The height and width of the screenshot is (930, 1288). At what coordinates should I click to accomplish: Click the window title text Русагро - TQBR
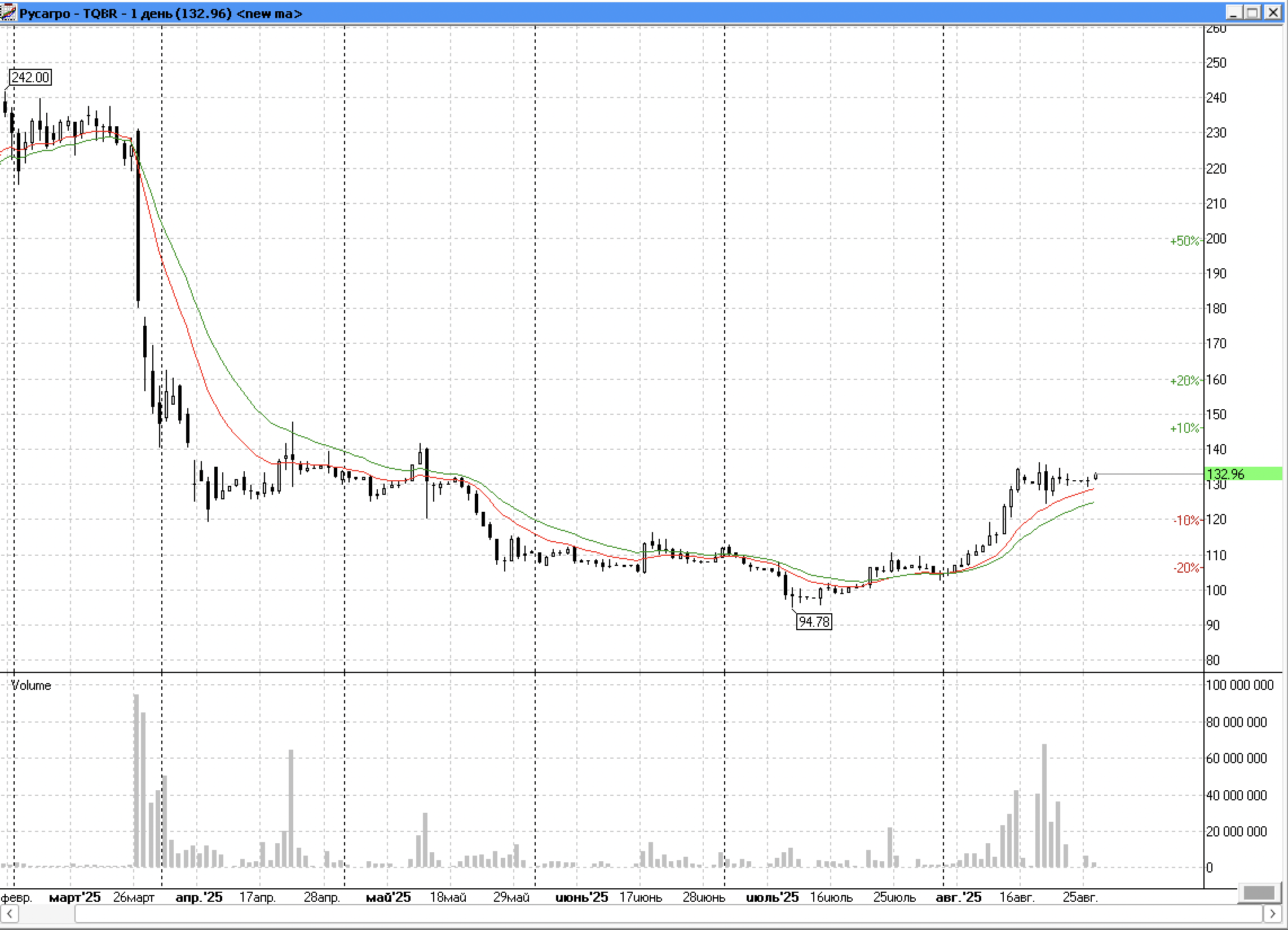(x=68, y=13)
